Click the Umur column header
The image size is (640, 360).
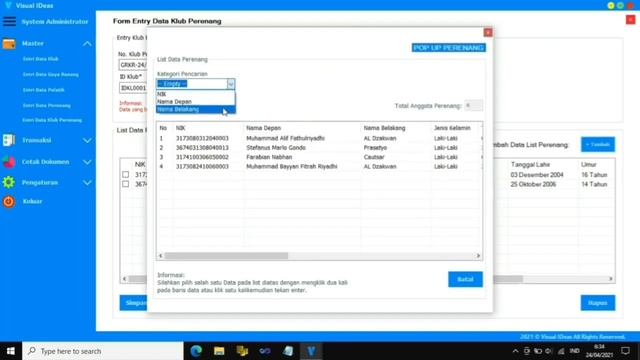click(589, 164)
